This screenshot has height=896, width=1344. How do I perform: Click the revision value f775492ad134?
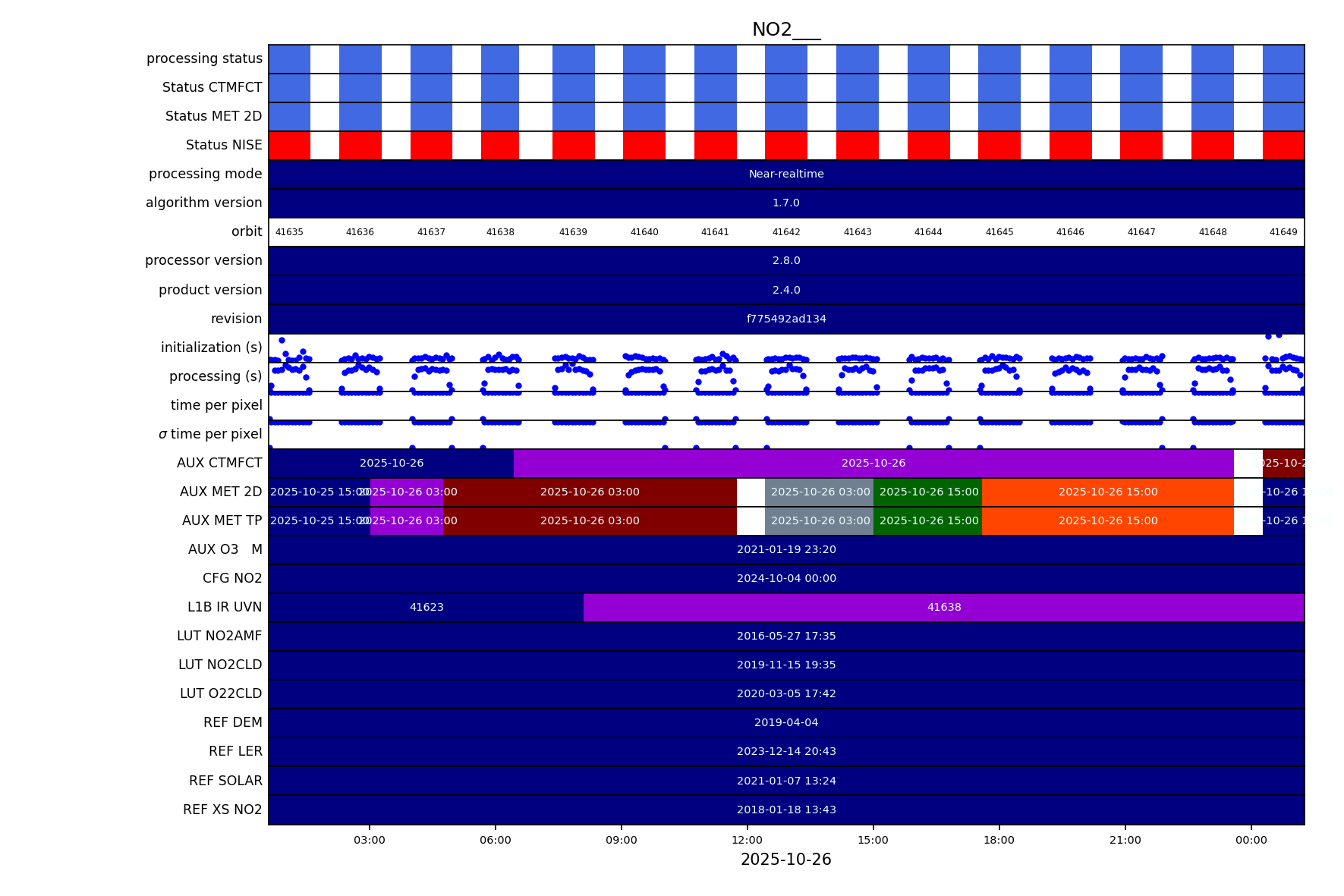coord(786,319)
